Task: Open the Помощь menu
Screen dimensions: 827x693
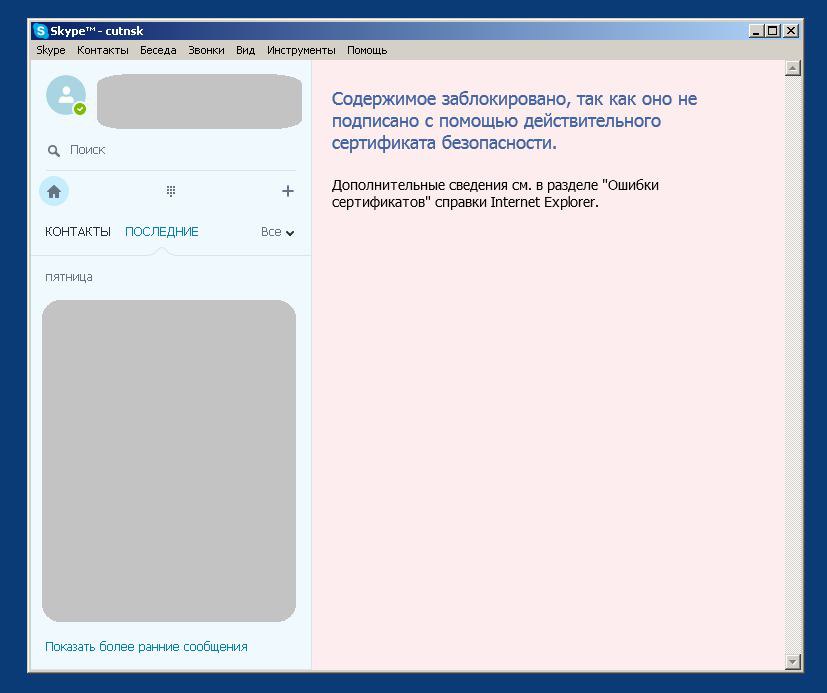Action: 367,50
